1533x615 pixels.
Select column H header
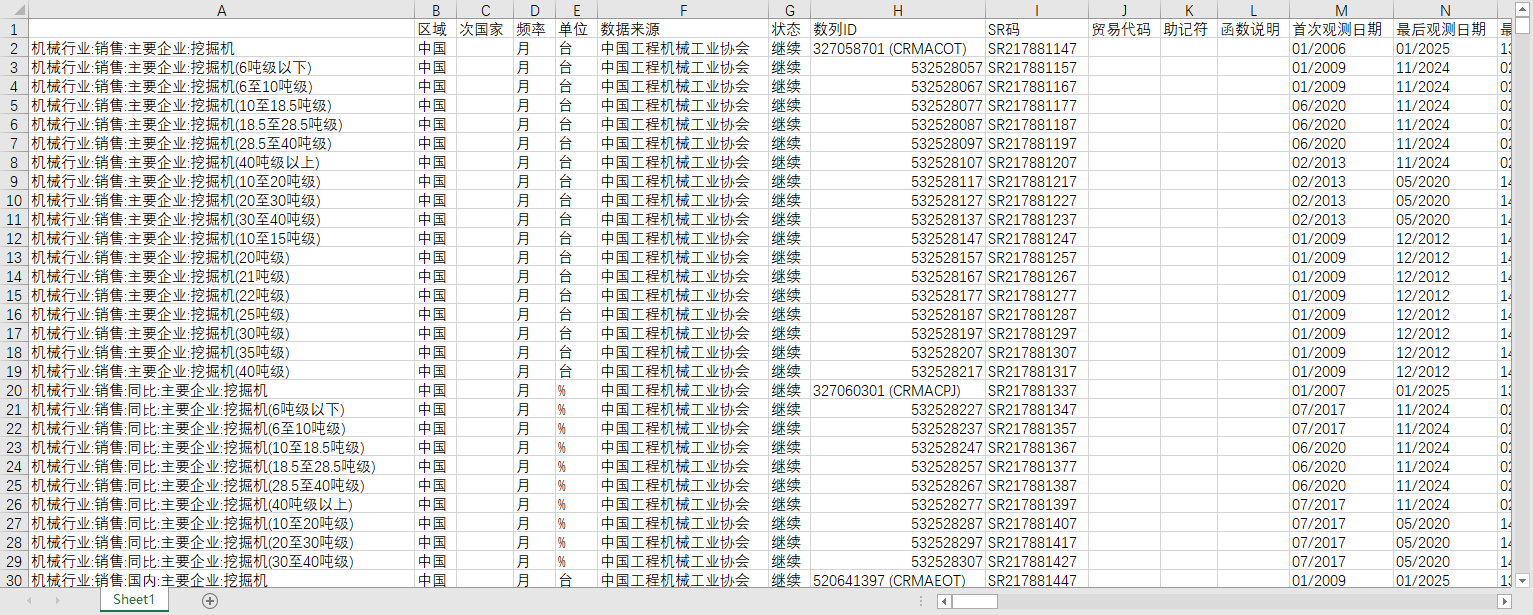(x=897, y=9)
